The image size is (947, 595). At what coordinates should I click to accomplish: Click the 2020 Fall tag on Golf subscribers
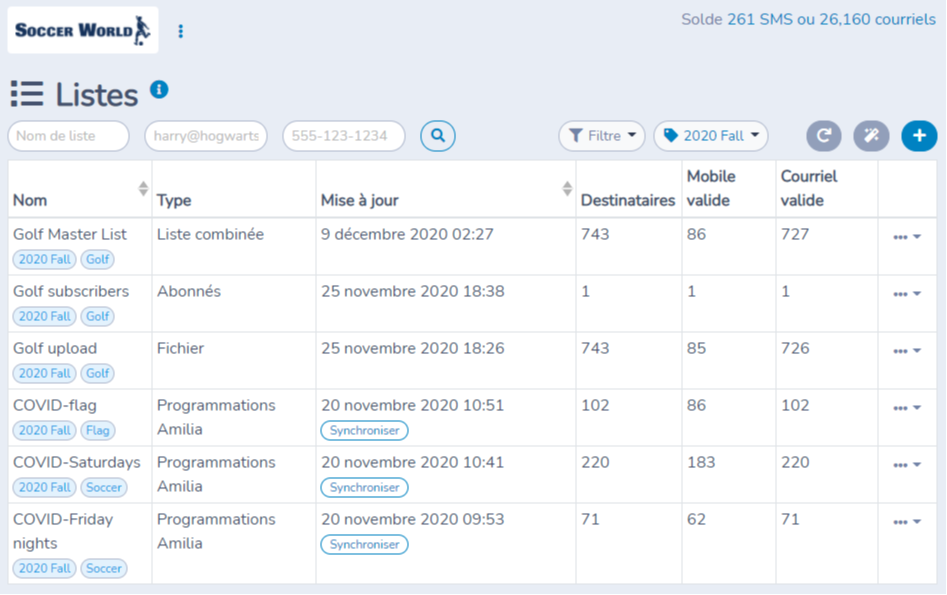(x=45, y=316)
